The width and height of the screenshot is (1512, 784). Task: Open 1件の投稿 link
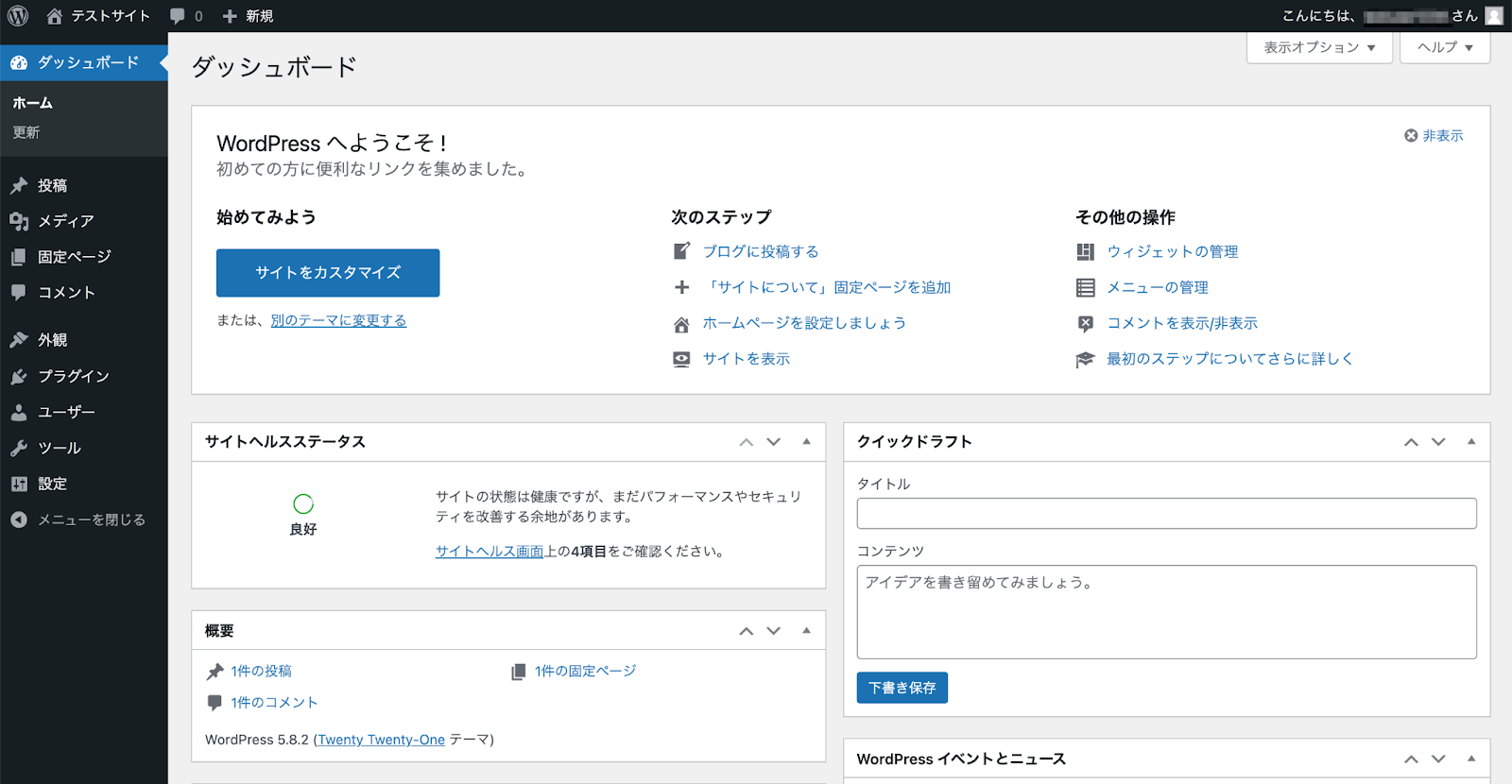261,672
